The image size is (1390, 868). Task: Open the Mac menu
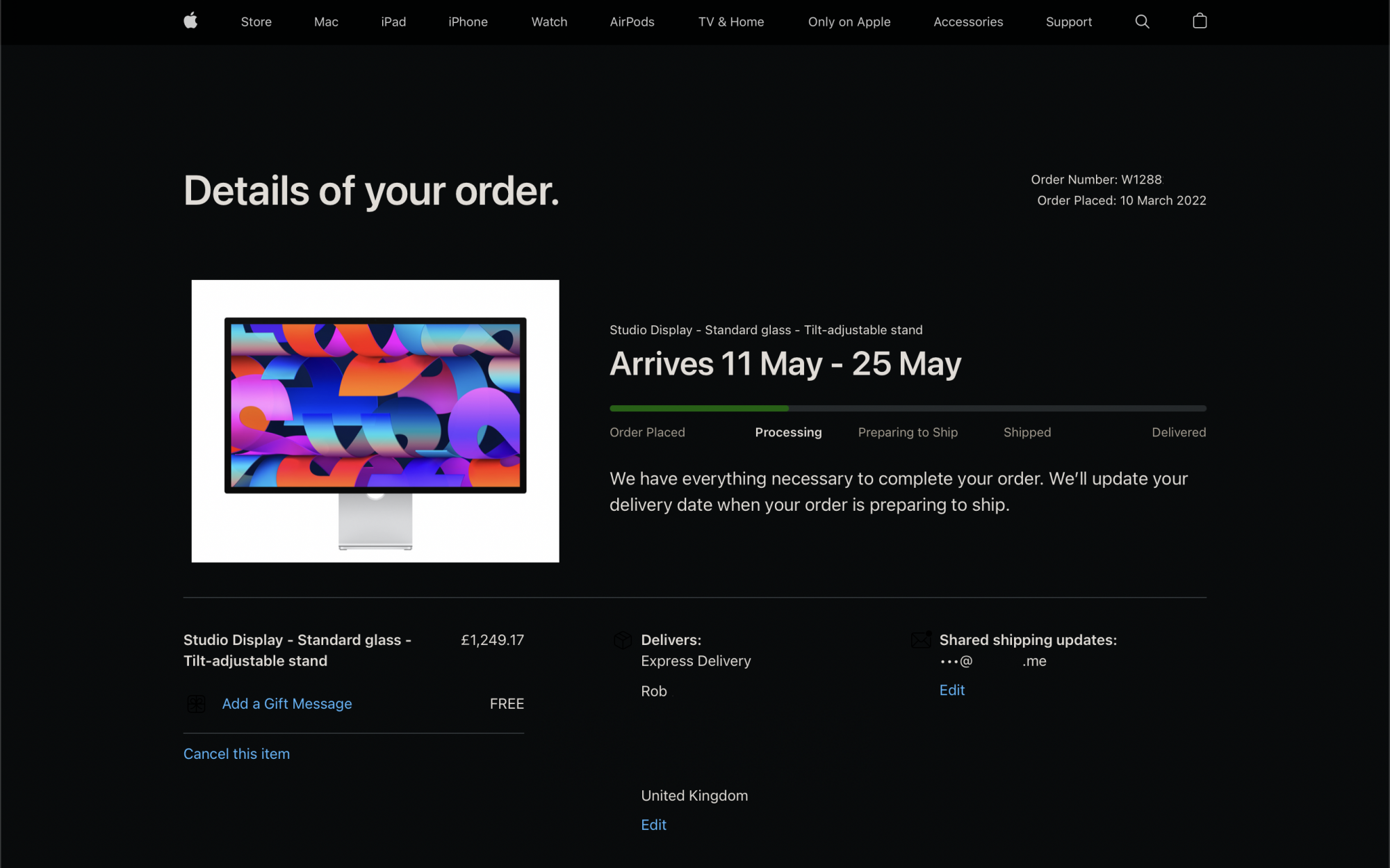[326, 22]
